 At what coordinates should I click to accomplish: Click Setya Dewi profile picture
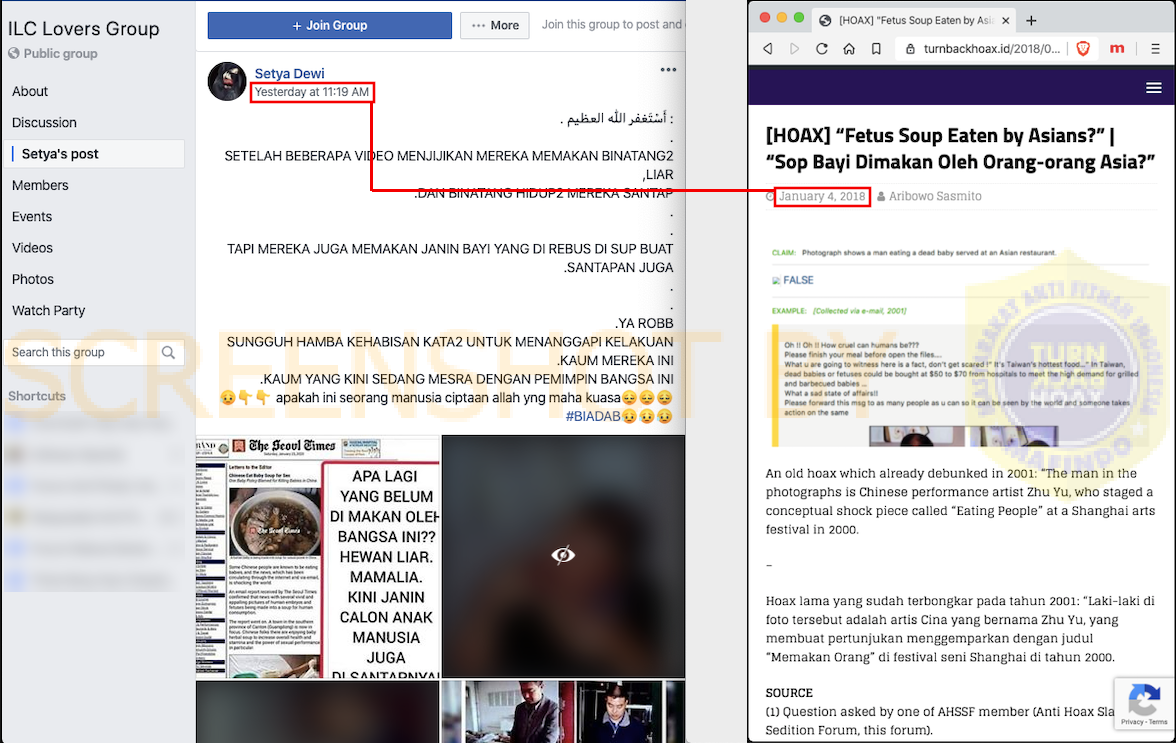coord(227,81)
